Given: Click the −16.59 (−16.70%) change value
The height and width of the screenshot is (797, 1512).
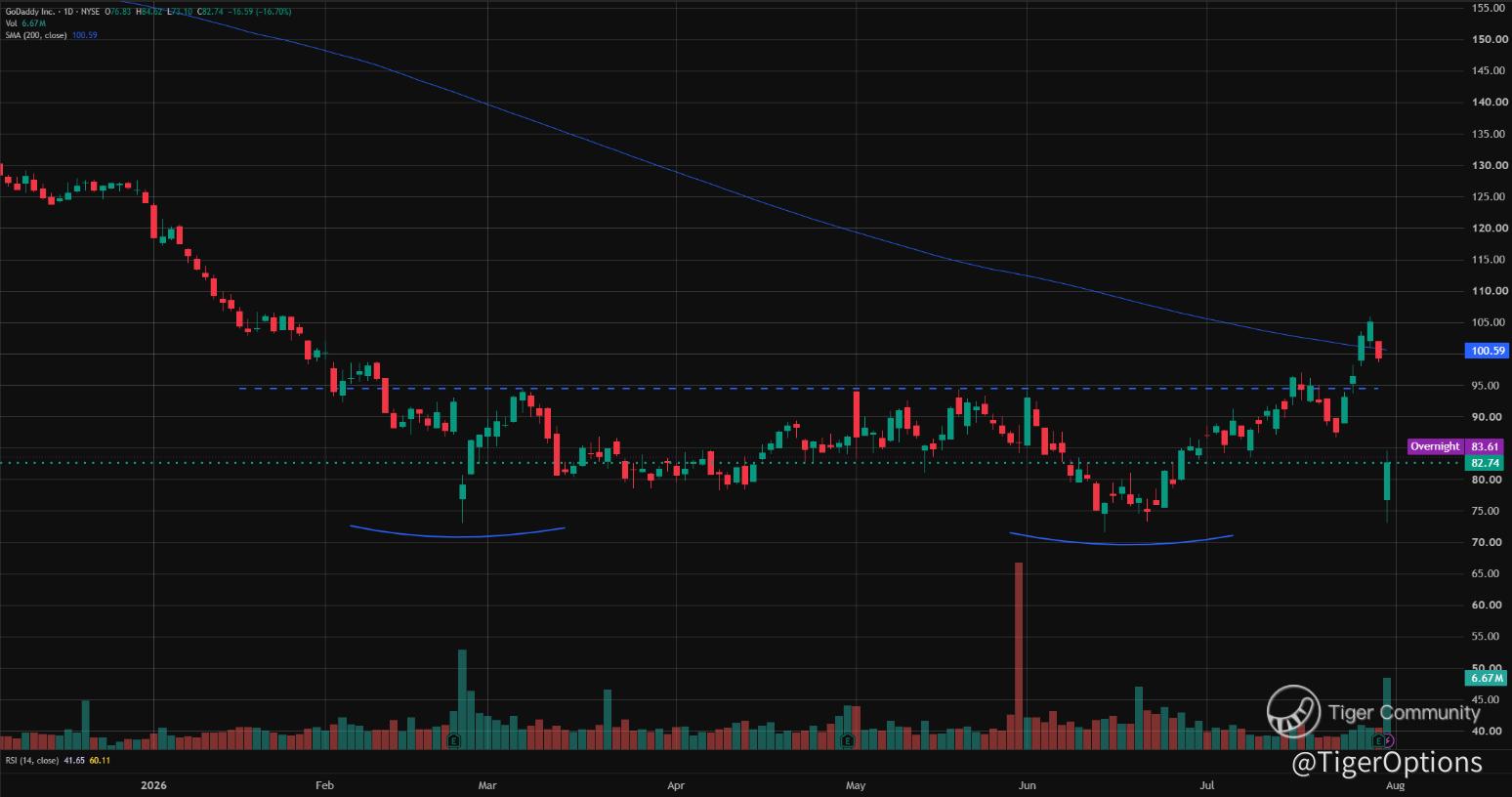Looking at the screenshot, I should tap(260, 12).
